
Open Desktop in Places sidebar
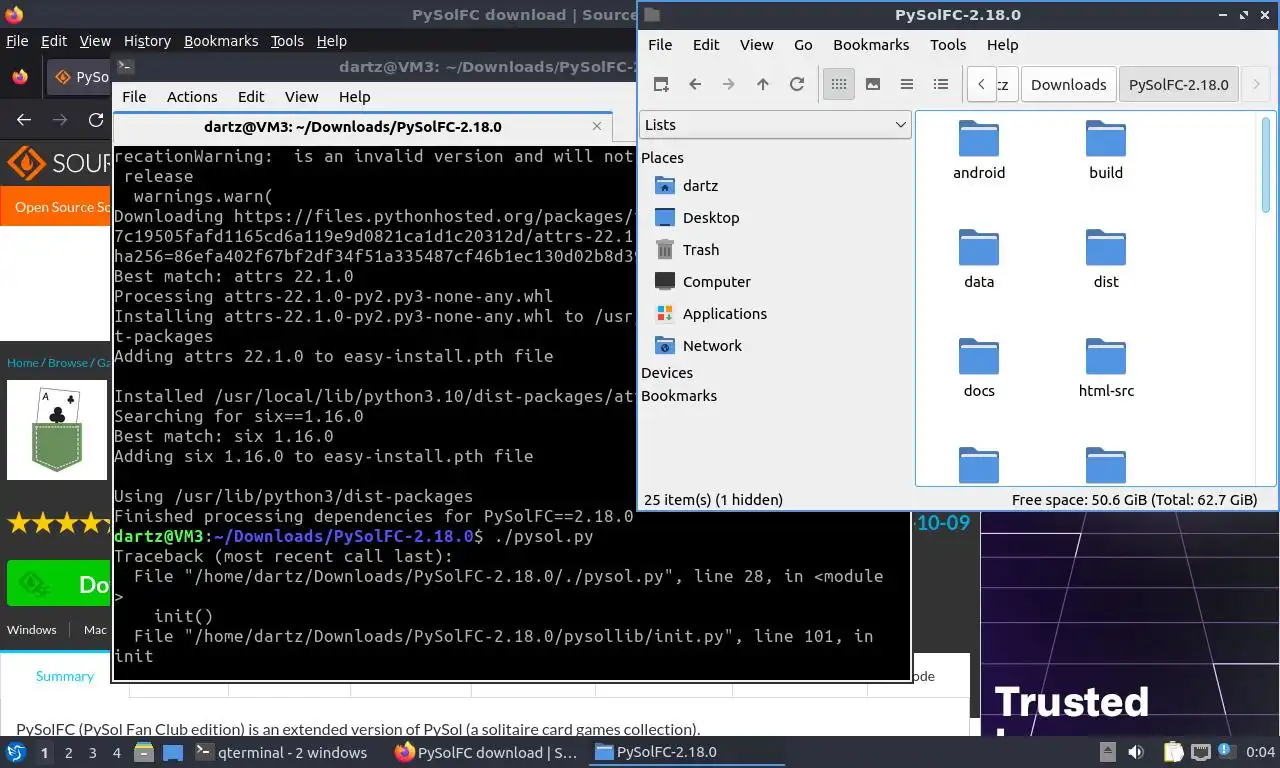pos(711,218)
